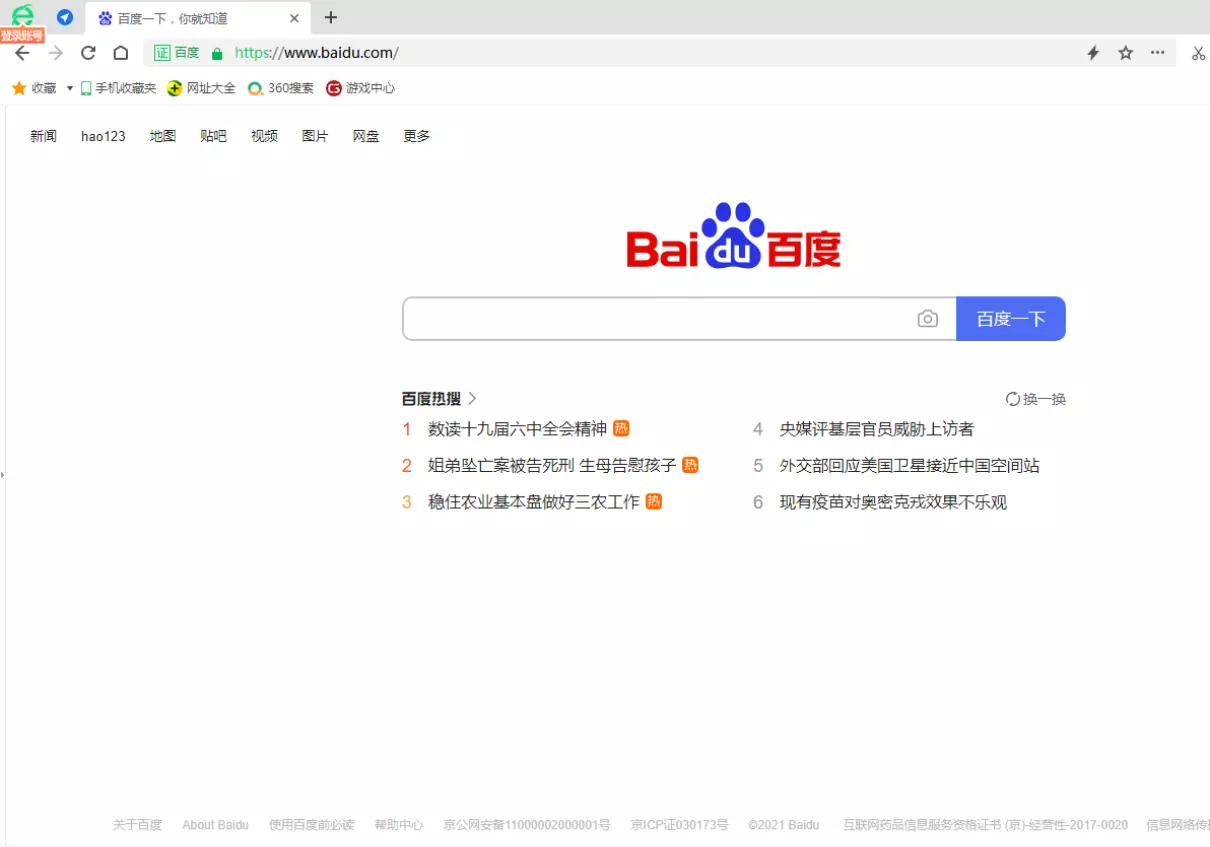The width and height of the screenshot is (1210, 847).
Task: Open 手机收藏夹 bookmark
Action: point(118,88)
